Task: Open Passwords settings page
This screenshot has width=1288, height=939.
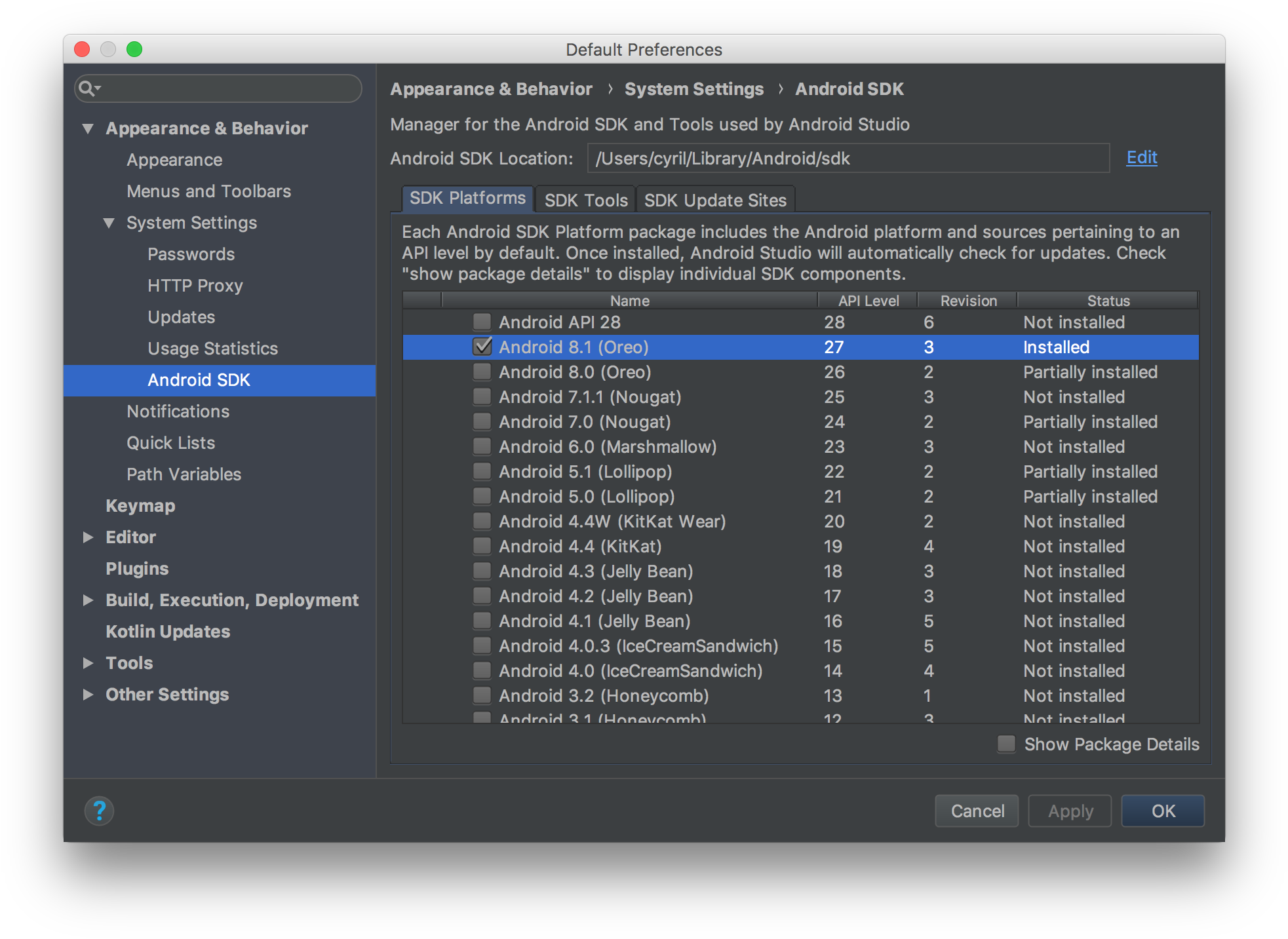Action: [191, 254]
